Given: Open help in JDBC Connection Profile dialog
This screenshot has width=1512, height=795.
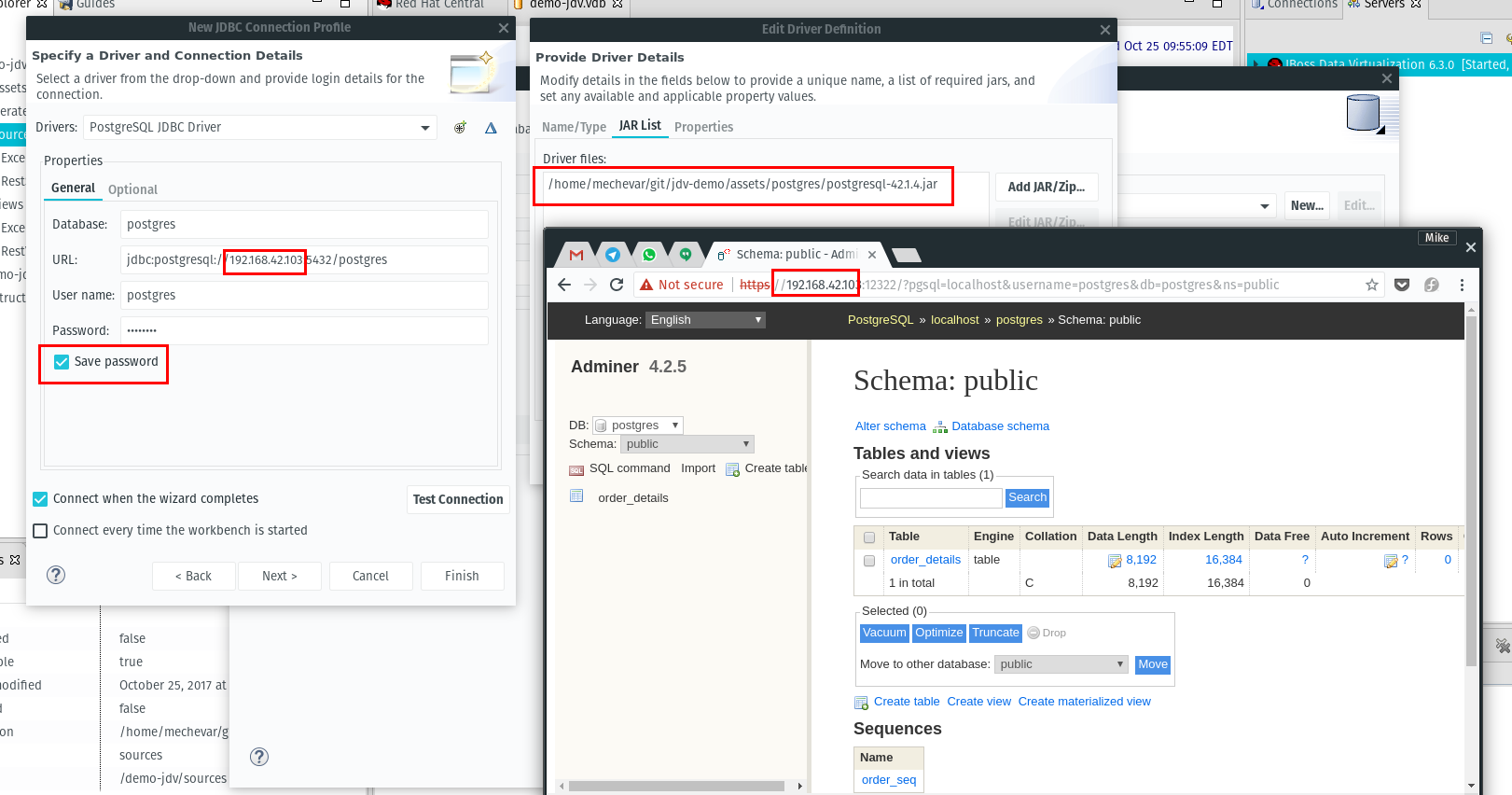Looking at the screenshot, I should 56,575.
